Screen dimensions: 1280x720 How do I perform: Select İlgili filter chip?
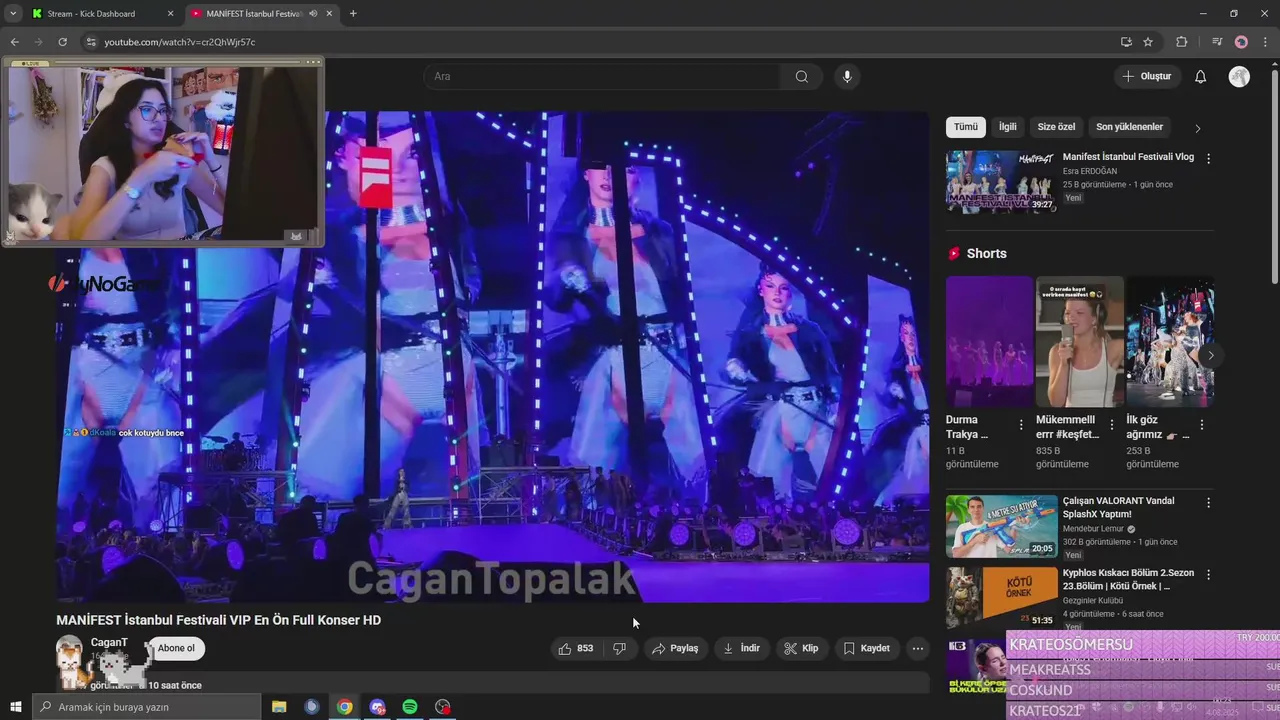1007,127
